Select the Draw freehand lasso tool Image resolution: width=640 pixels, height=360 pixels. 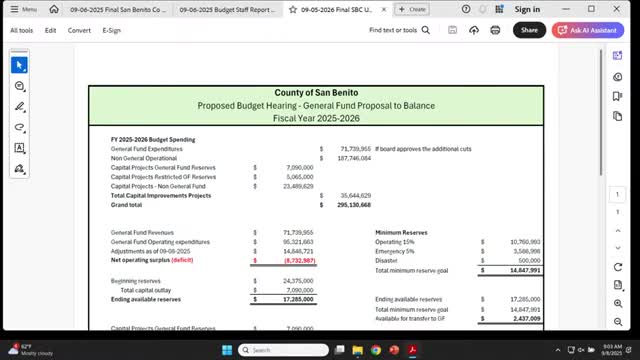(19, 127)
